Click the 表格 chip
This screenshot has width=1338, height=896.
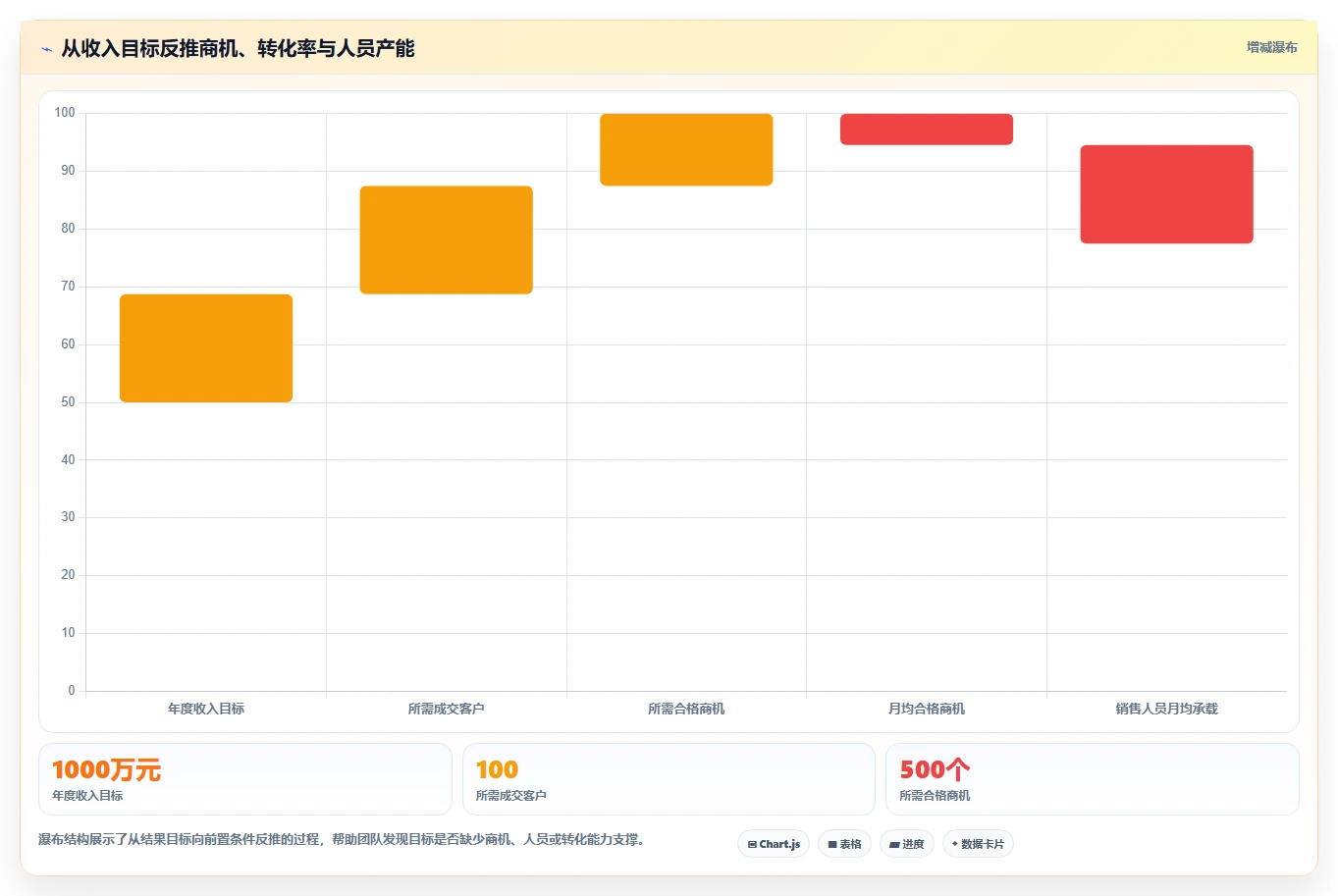(844, 844)
